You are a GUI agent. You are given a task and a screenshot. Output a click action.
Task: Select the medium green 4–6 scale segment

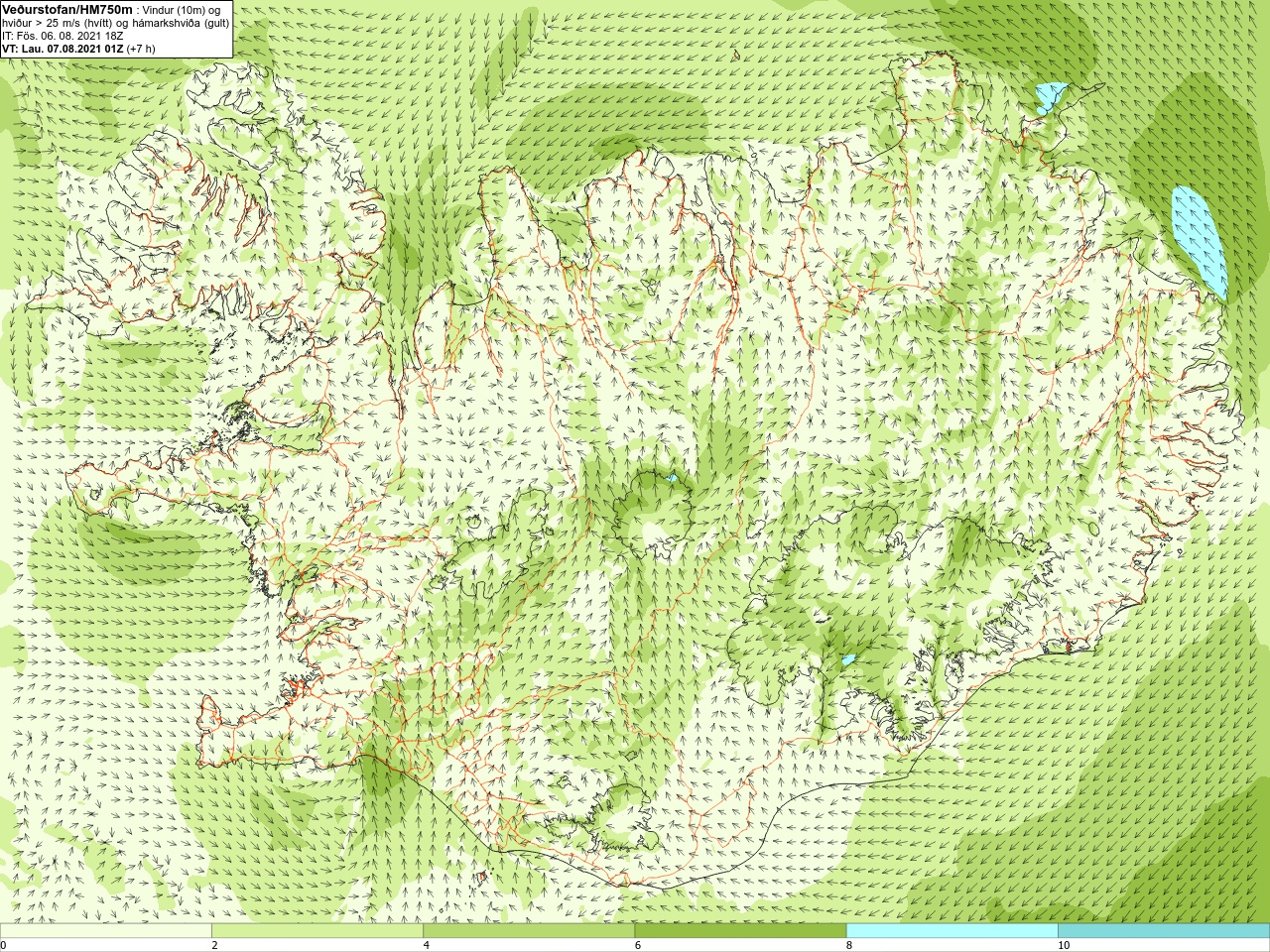(x=529, y=931)
